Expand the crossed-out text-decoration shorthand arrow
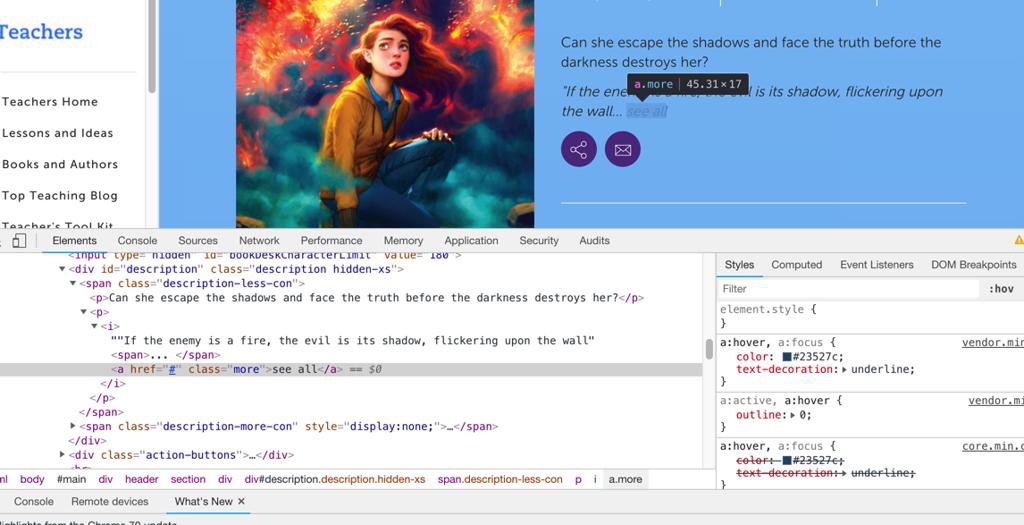The height and width of the screenshot is (525, 1024). click(844, 473)
